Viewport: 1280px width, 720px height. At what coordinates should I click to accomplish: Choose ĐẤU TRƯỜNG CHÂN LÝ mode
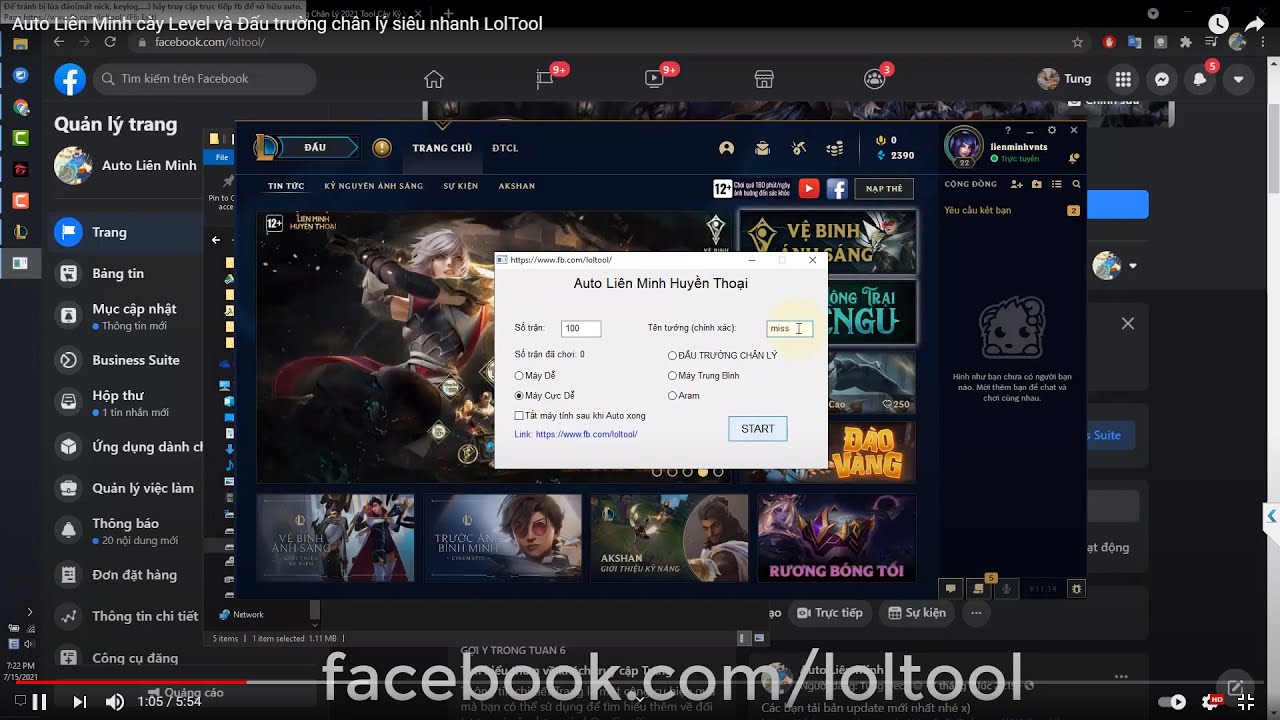pyautogui.click(x=722, y=356)
